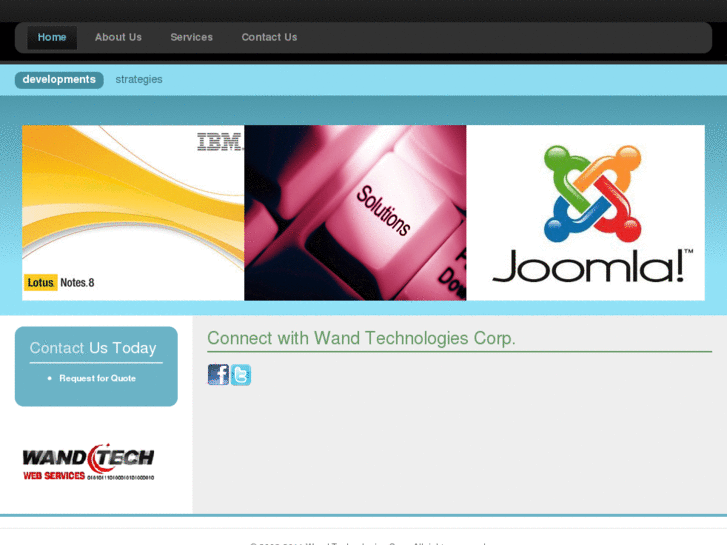Screen dimensions: 727x545
Task: Click the Wand Tech Web Services logo
Action: pos(89,462)
